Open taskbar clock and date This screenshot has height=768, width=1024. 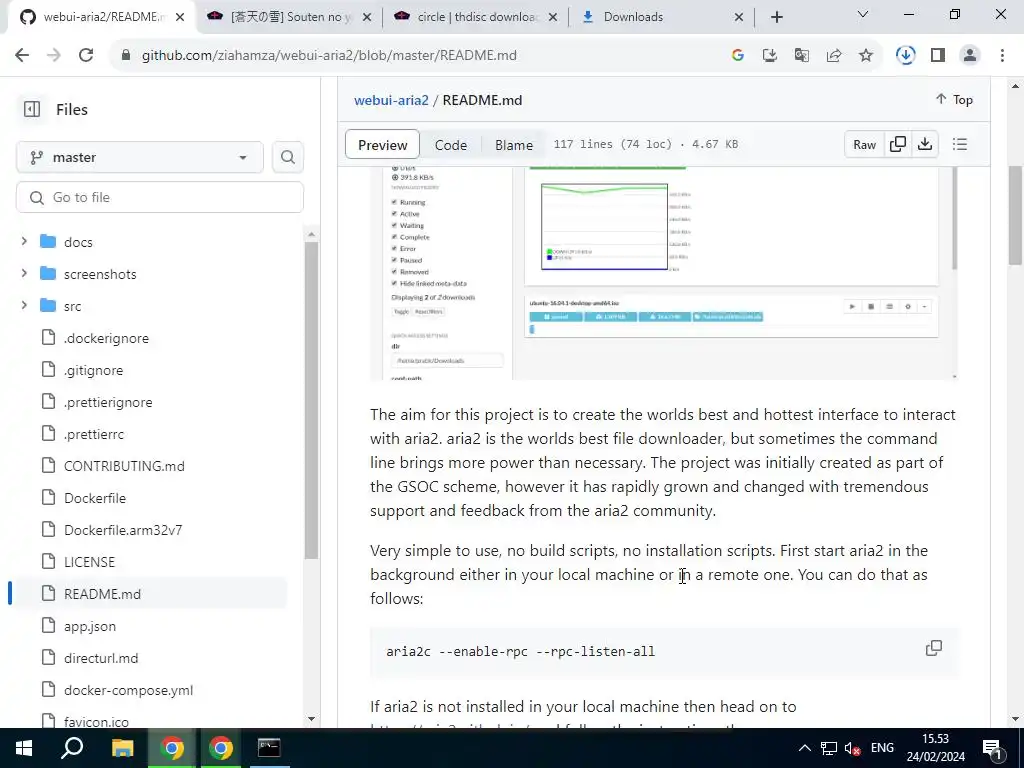935,748
